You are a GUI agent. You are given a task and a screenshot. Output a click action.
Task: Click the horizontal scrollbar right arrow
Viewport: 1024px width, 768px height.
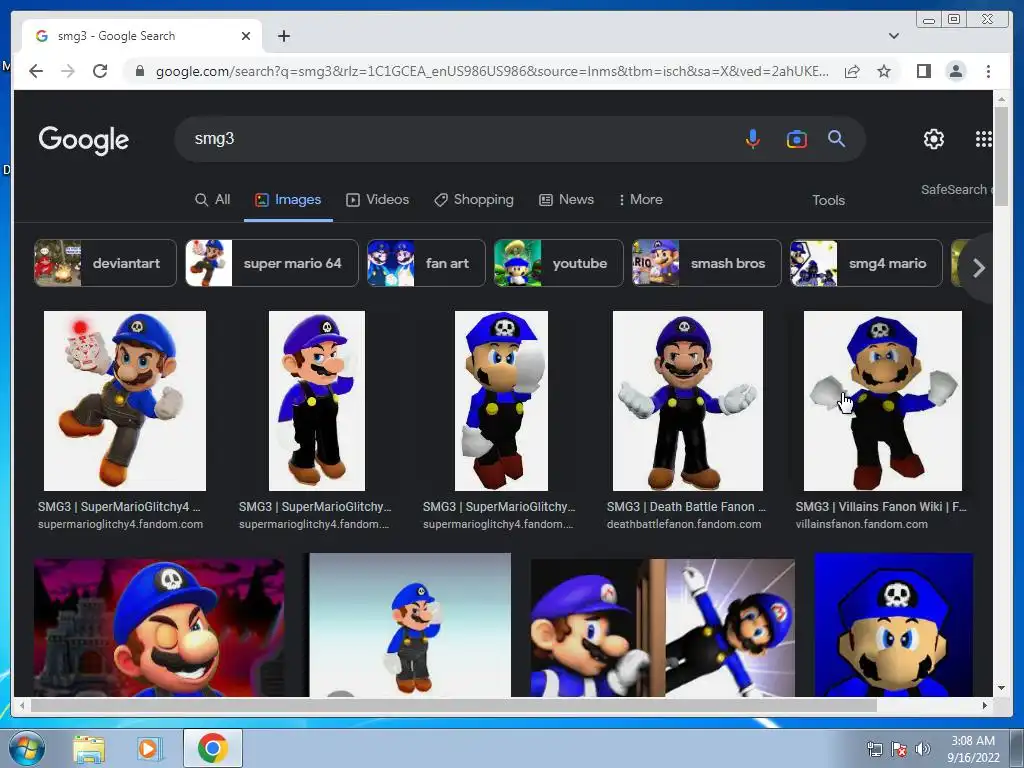(x=985, y=705)
